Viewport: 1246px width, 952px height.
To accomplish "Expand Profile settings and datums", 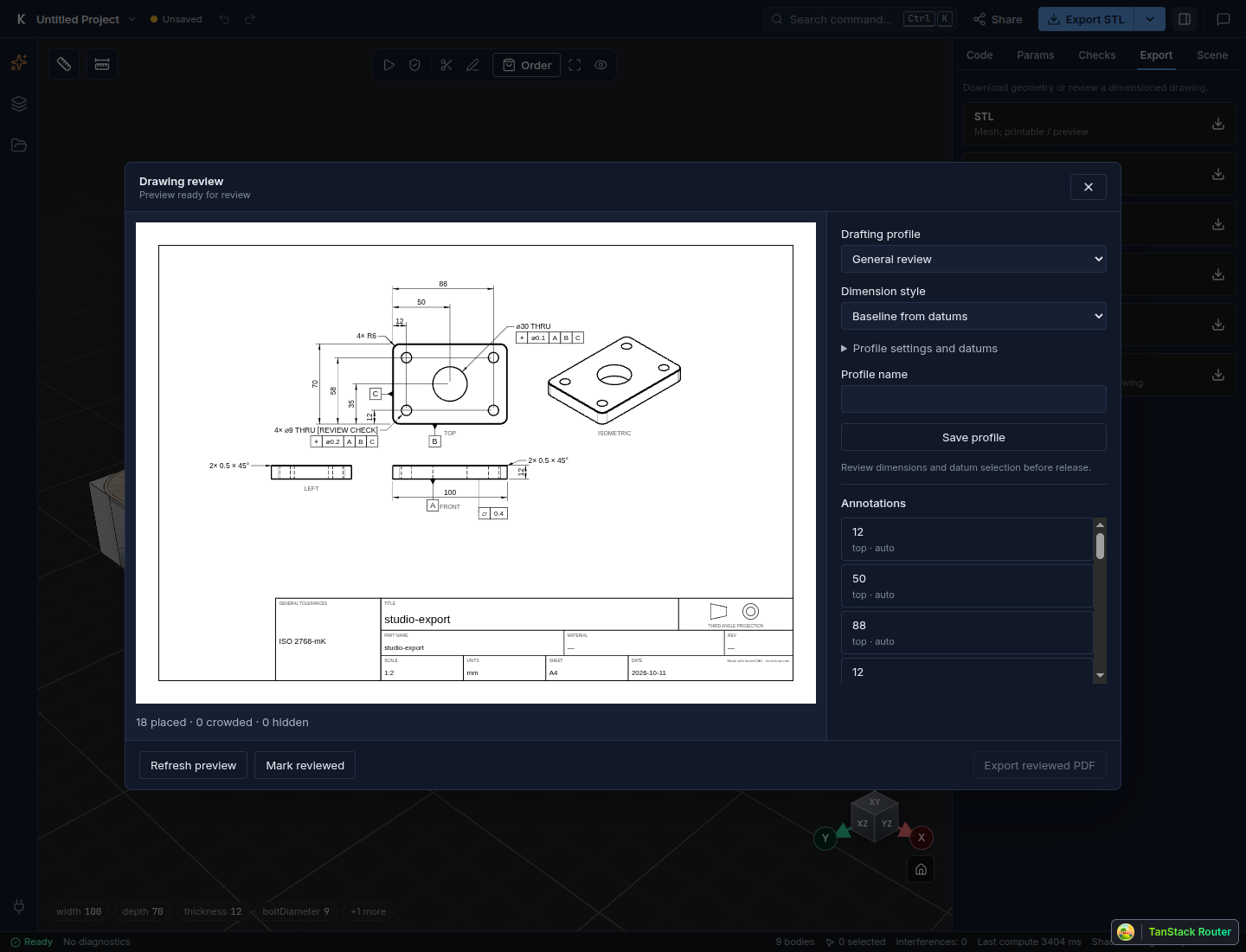I will pyautogui.click(x=920, y=349).
